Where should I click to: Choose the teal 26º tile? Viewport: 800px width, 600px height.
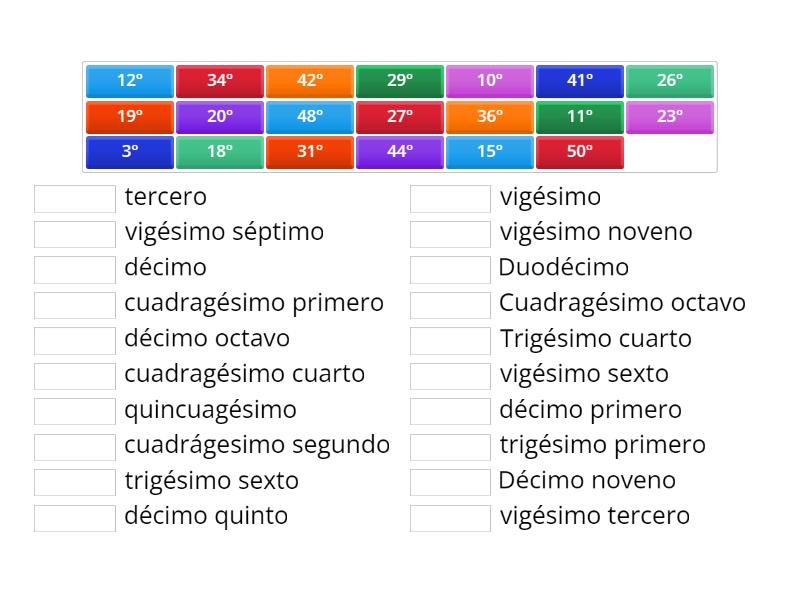coord(670,81)
